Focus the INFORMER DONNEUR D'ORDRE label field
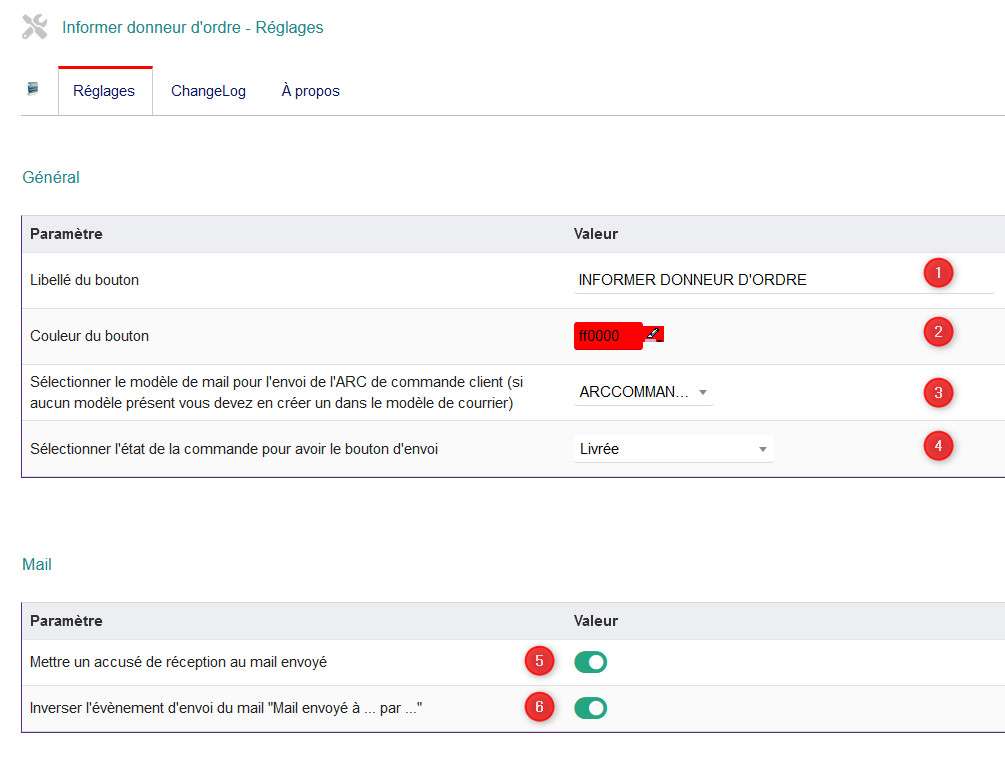 tap(750, 280)
